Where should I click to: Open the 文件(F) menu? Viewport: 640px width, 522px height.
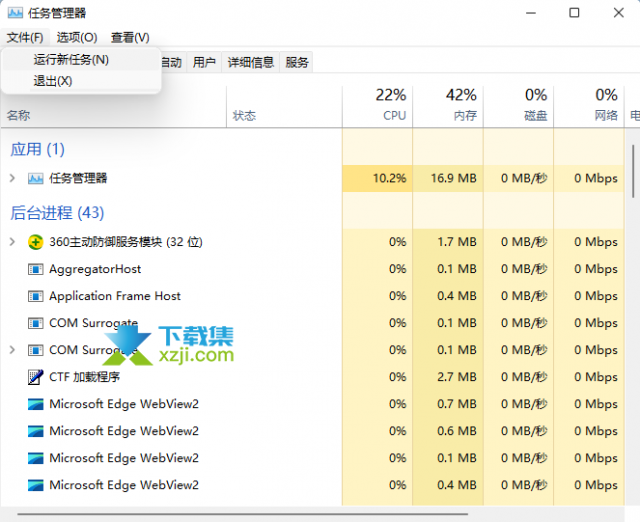25,38
